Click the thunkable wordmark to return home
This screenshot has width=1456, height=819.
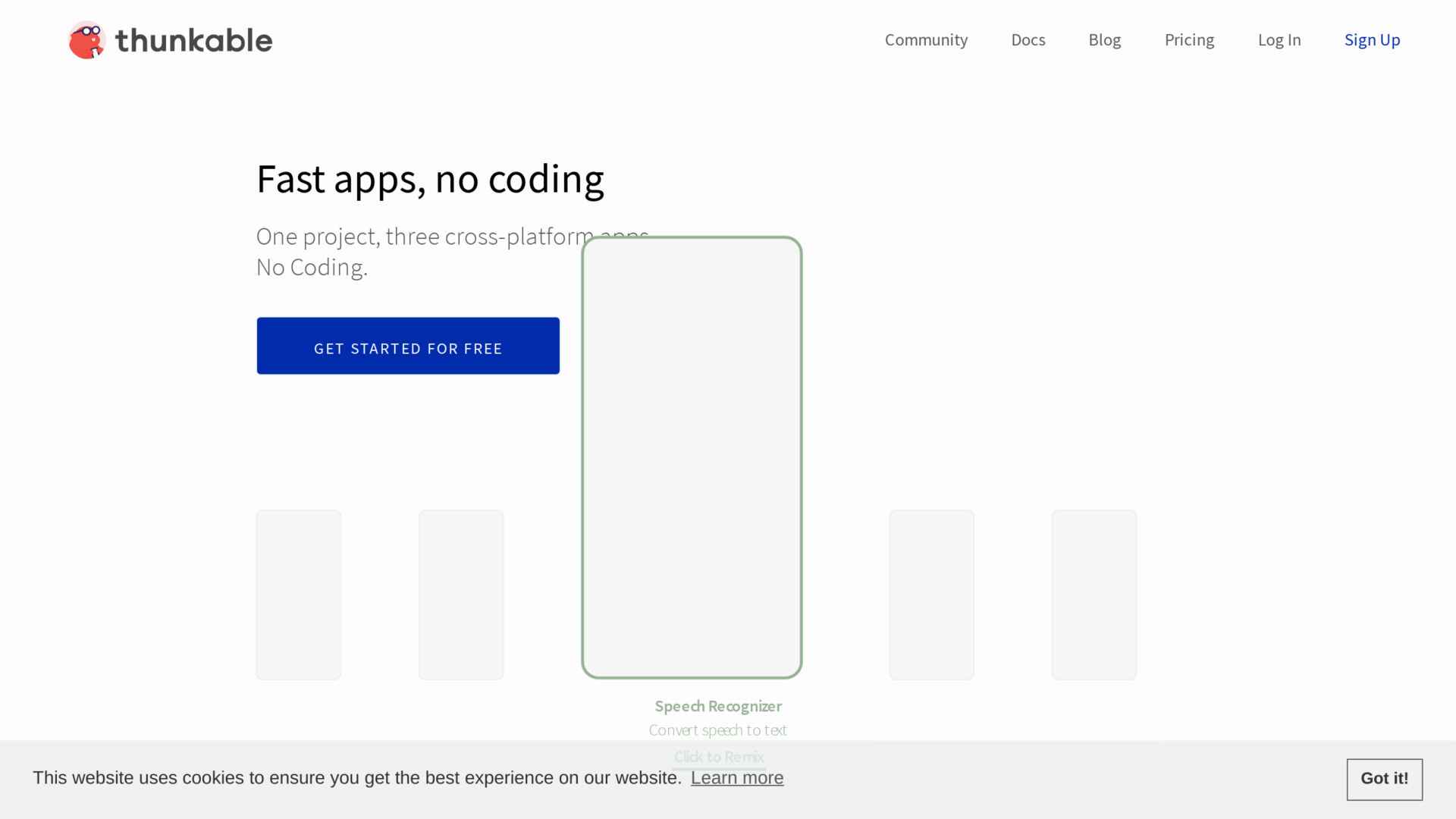193,39
